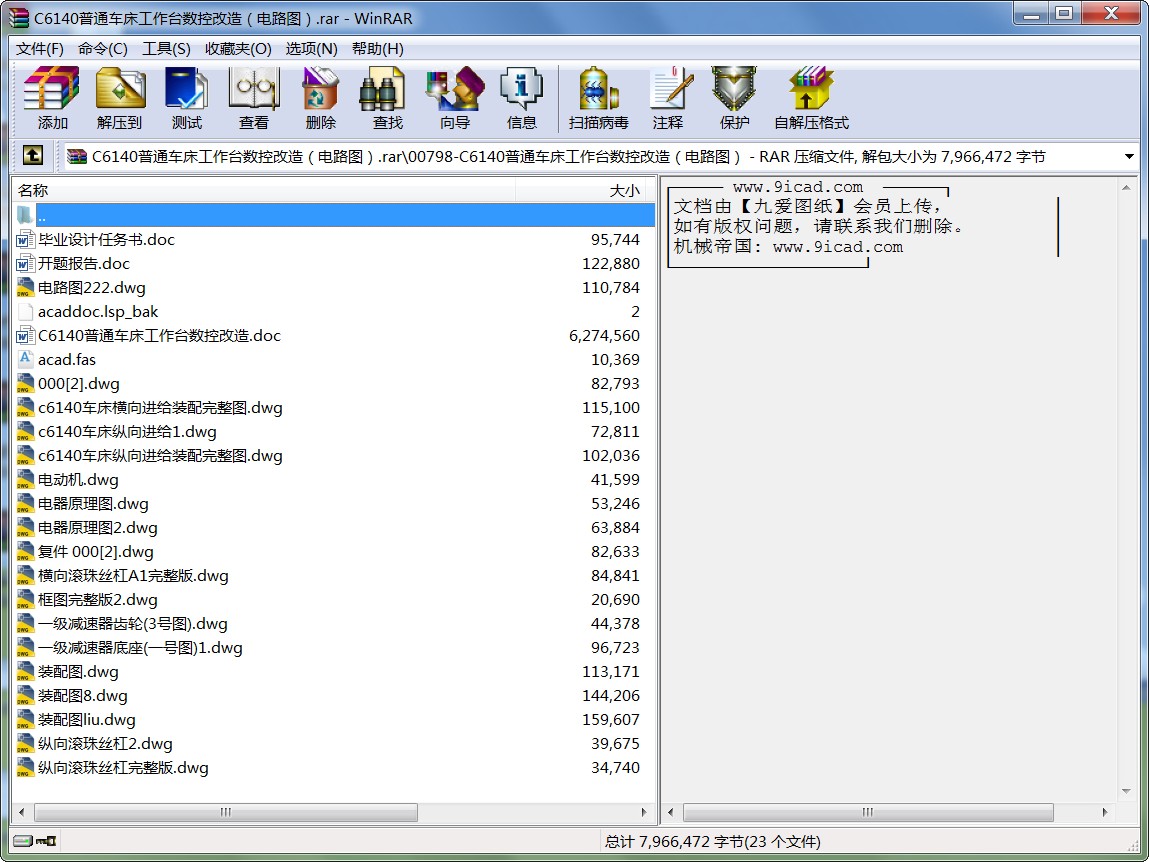
Task: Select c6140车床纵向进给1.dwg
Action: [x=127, y=432]
